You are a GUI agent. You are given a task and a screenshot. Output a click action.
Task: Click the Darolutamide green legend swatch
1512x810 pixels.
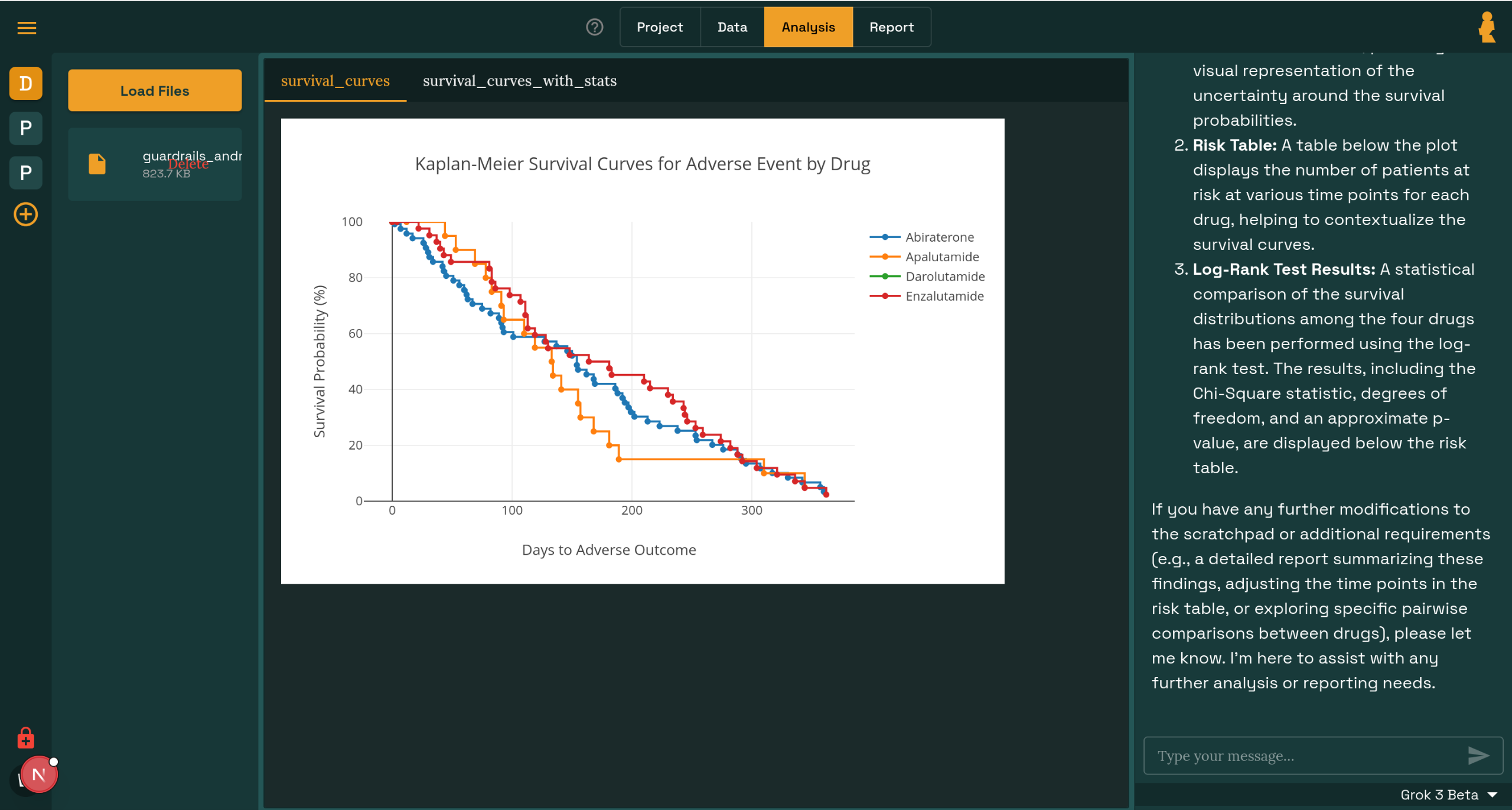coord(884,276)
